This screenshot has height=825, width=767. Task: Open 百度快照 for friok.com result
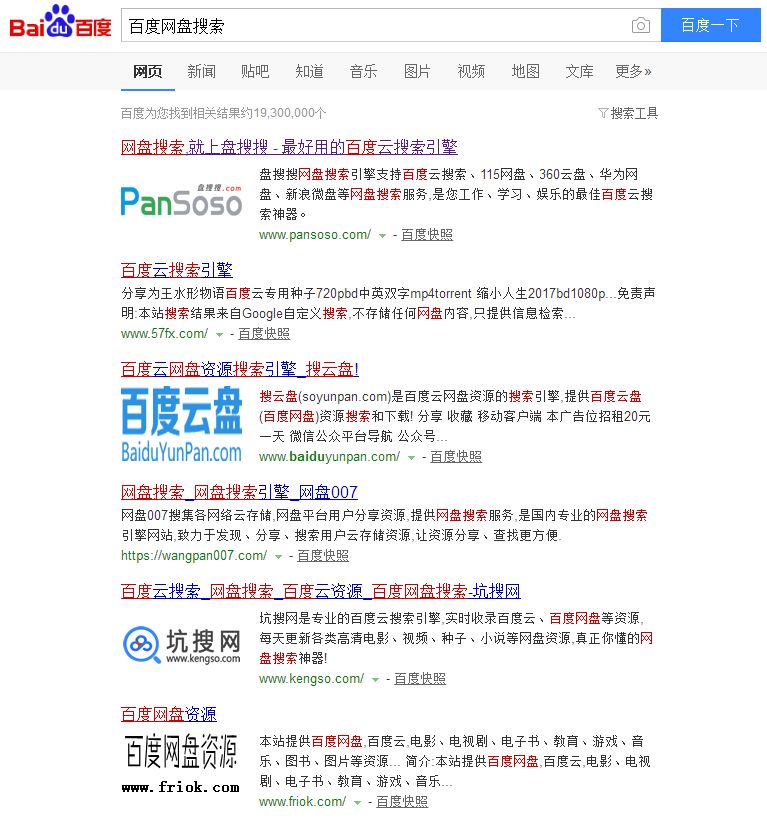click(402, 802)
